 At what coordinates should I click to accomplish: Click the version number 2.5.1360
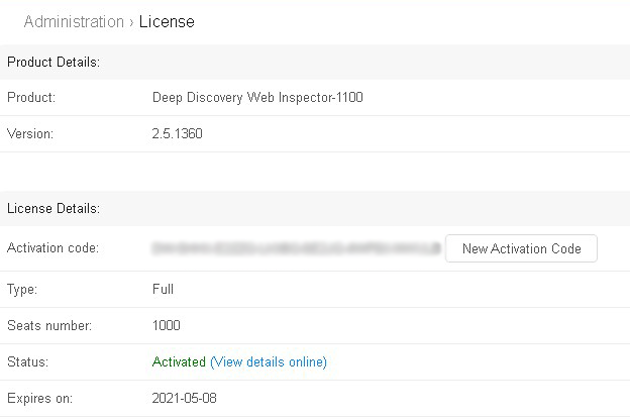click(x=177, y=134)
